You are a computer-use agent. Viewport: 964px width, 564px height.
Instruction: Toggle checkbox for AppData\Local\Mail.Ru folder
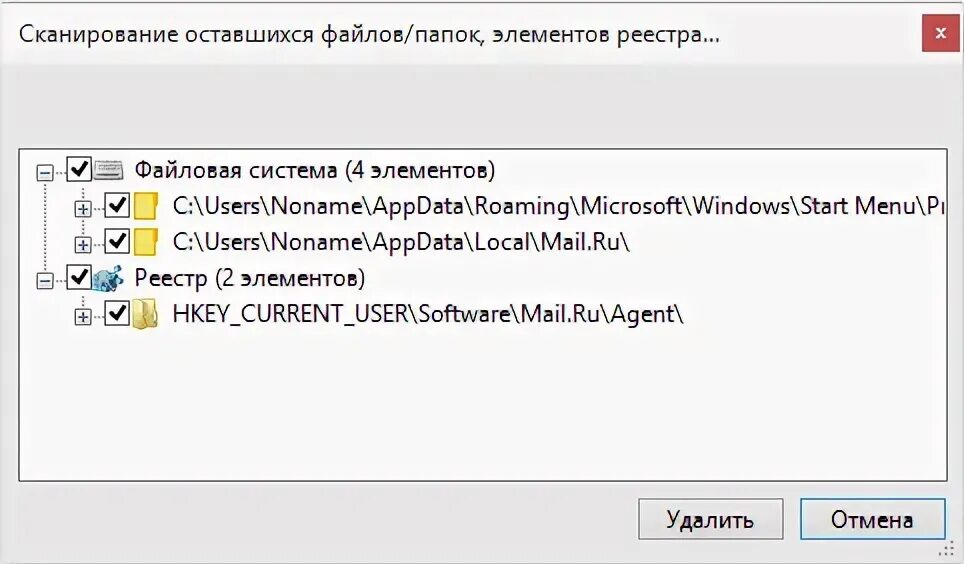click(x=117, y=241)
